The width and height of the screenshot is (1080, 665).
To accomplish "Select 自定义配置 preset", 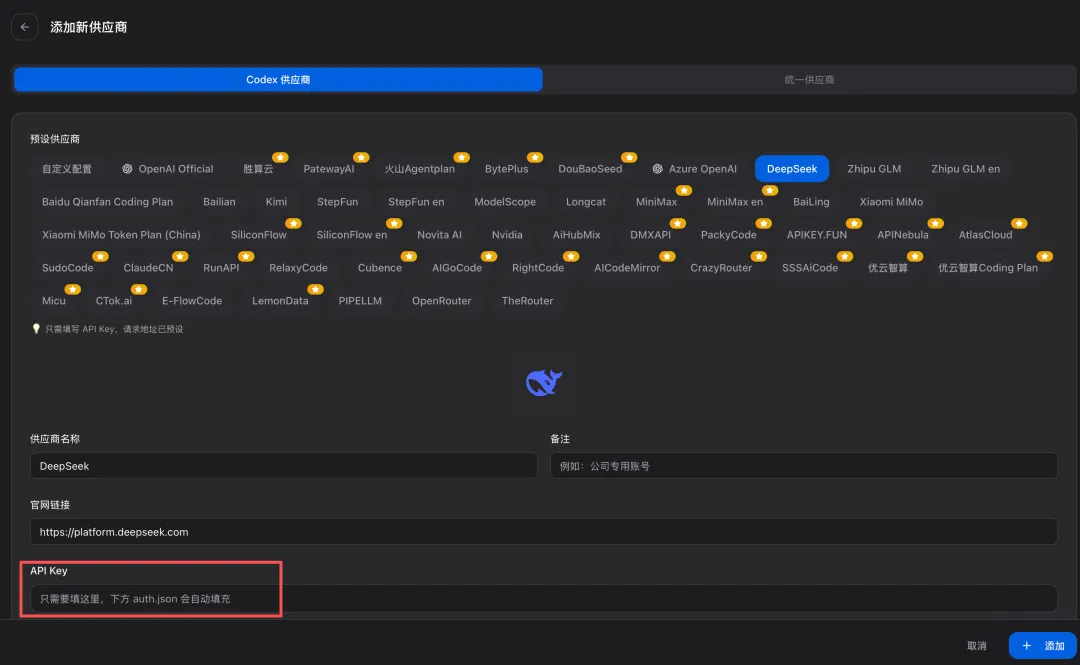I will pyautogui.click(x=67, y=169).
